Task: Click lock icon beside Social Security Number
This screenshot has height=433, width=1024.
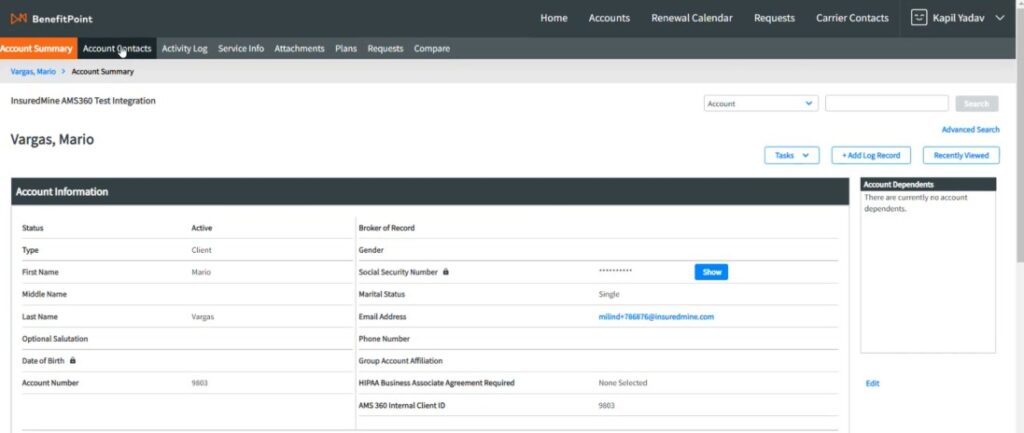Action: pyautogui.click(x=446, y=272)
